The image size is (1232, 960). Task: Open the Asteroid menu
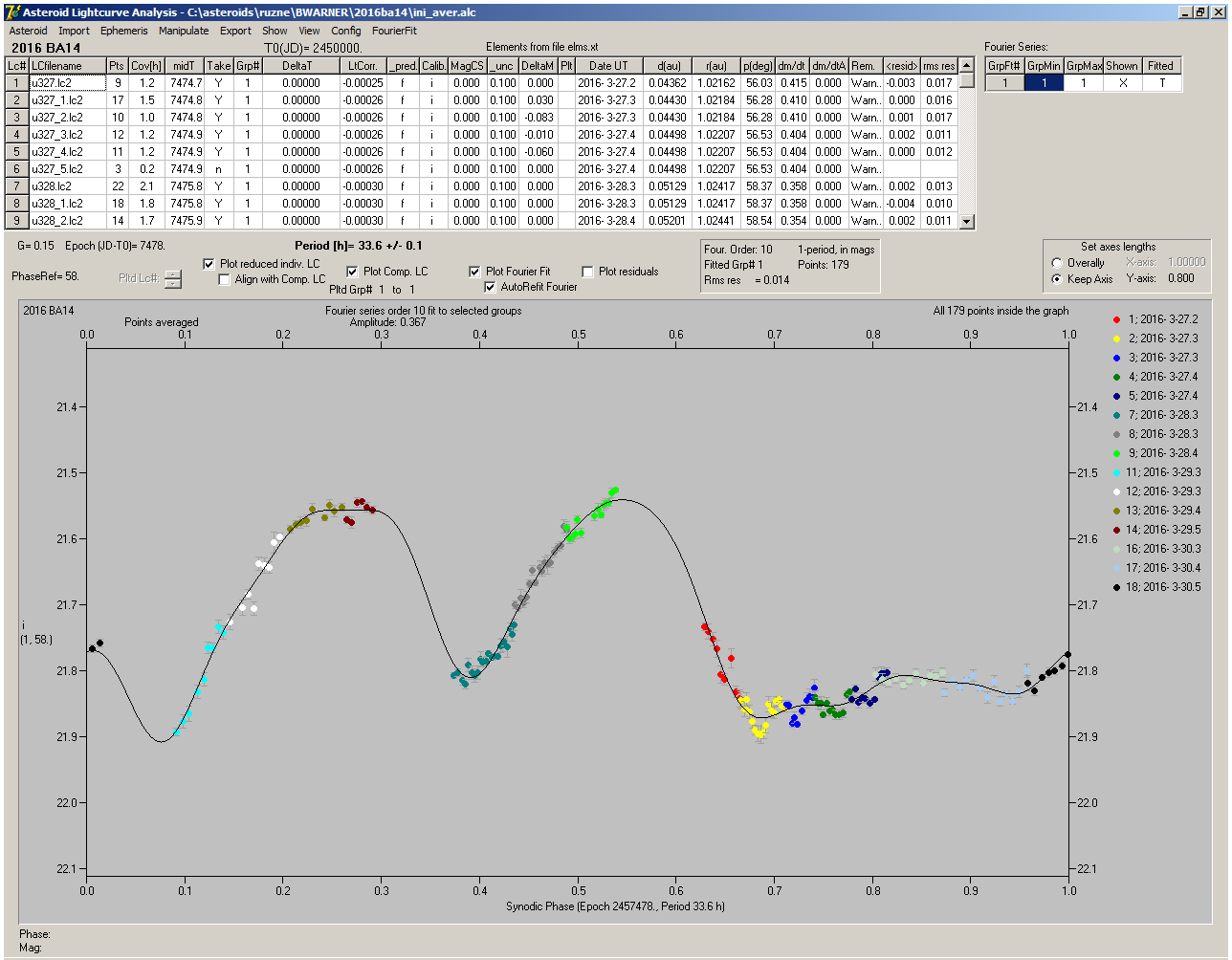tap(28, 31)
